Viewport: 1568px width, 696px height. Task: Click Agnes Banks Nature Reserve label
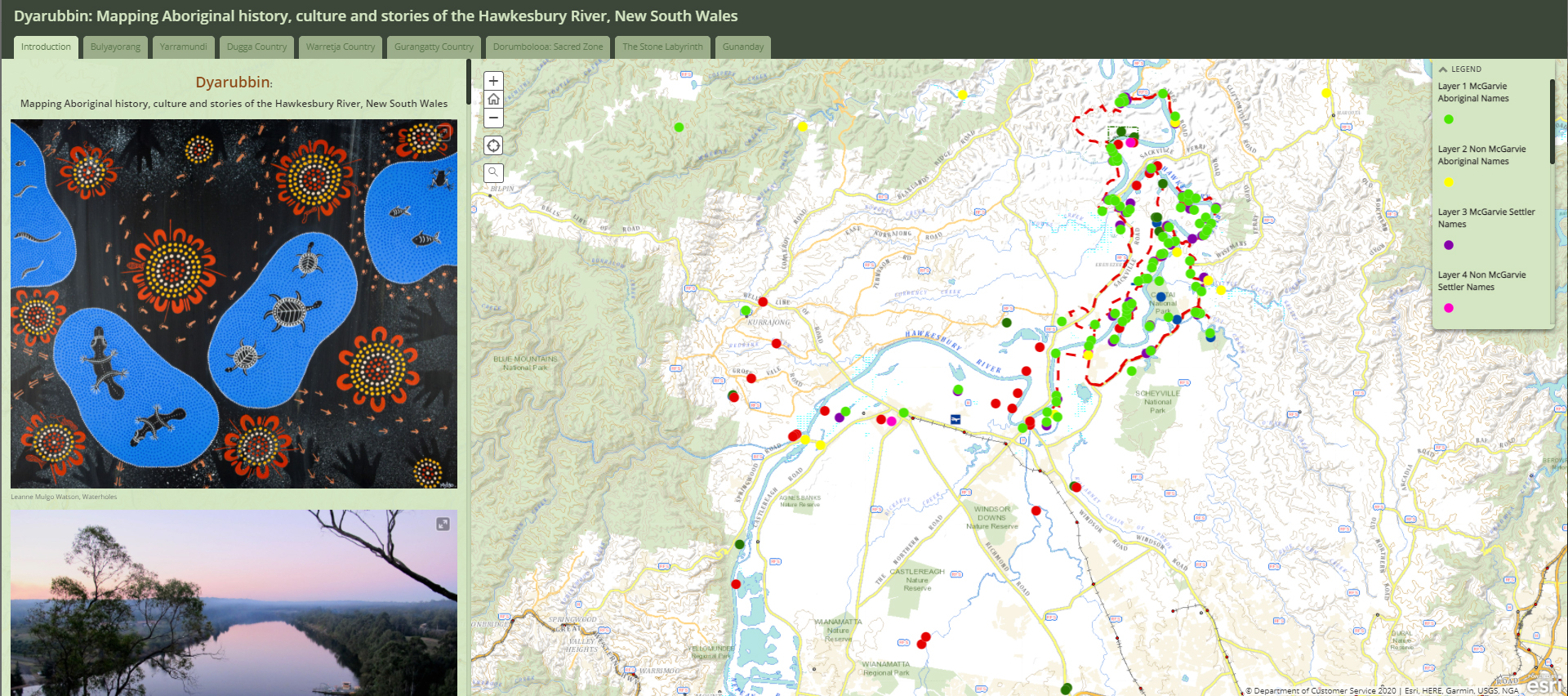[800, 501]
